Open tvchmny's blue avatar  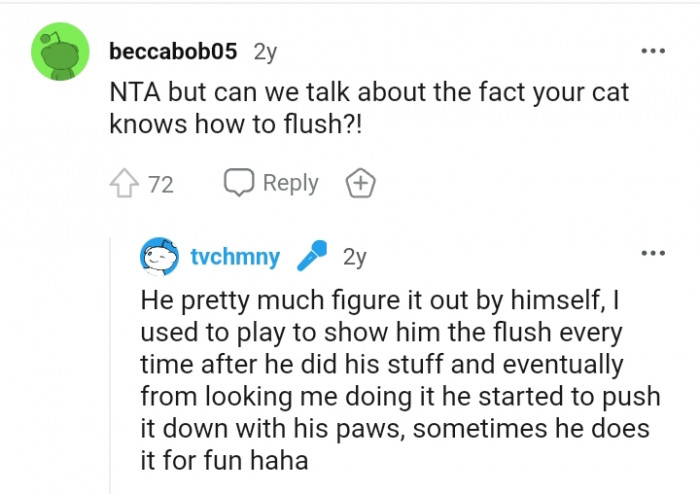coord(159,257)
